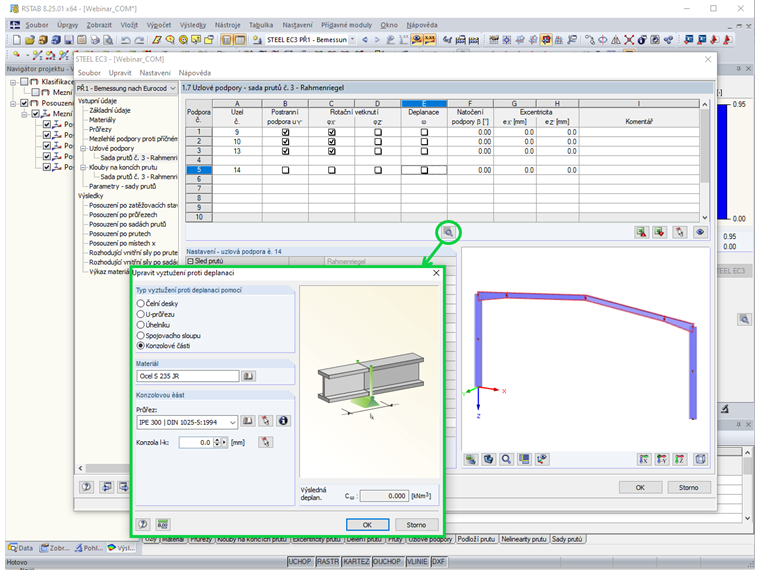Select Čelní desky radio option
This screenshot has width=760, height=570.
(x=141, y=303)
